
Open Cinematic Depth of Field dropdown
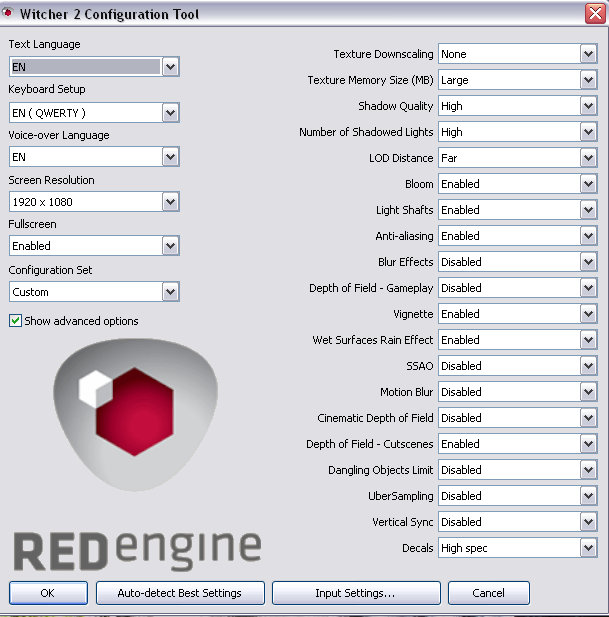tap(518, 417)
